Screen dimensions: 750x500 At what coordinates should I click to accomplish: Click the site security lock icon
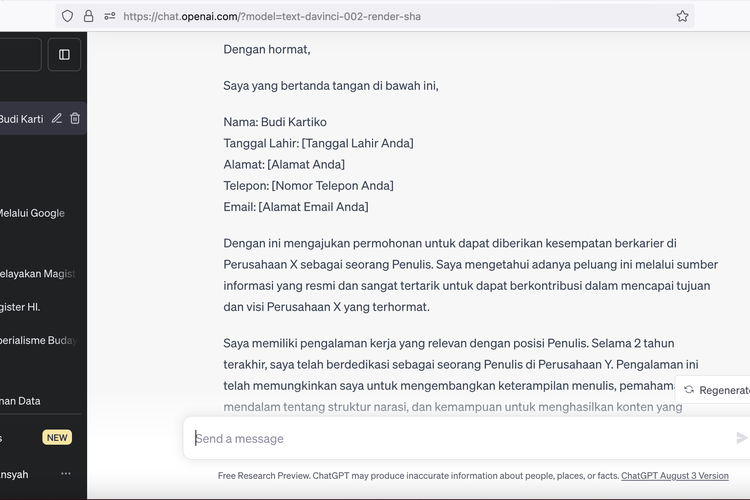tap(88, 16)
